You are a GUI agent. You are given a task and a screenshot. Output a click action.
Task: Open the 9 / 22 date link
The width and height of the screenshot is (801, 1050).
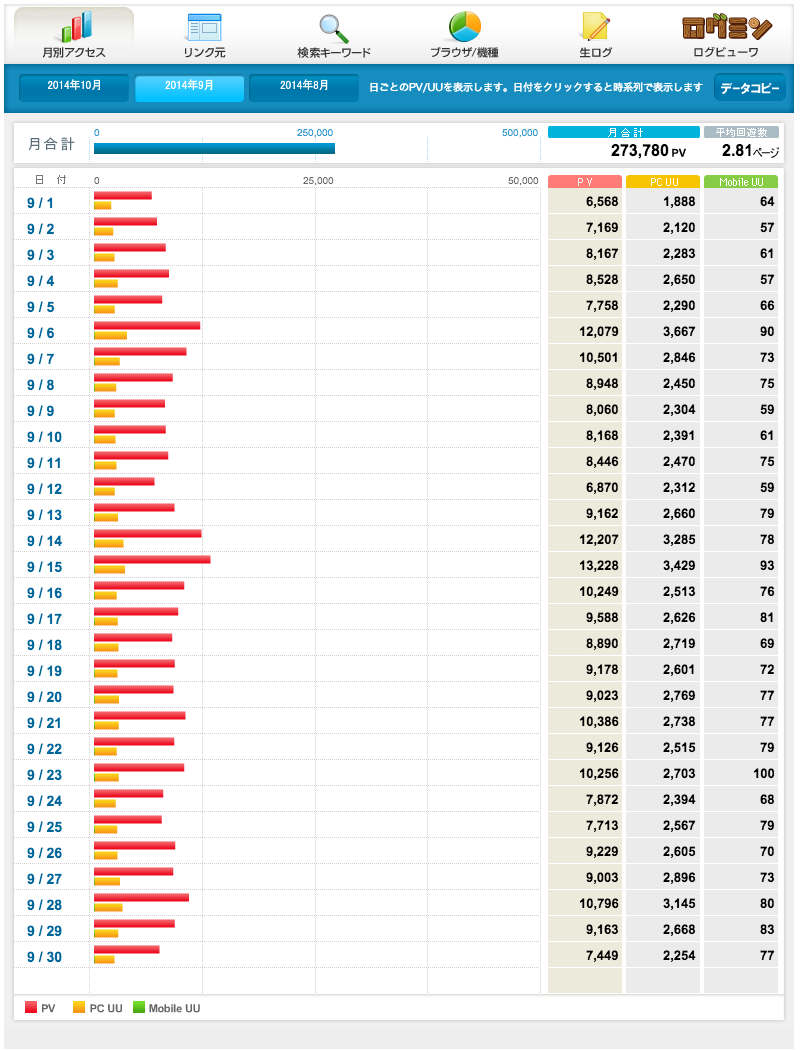(44, 749)
